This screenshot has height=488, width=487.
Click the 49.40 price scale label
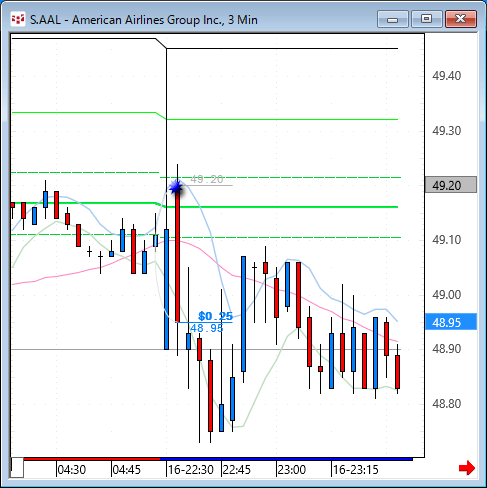click(447, 76)
